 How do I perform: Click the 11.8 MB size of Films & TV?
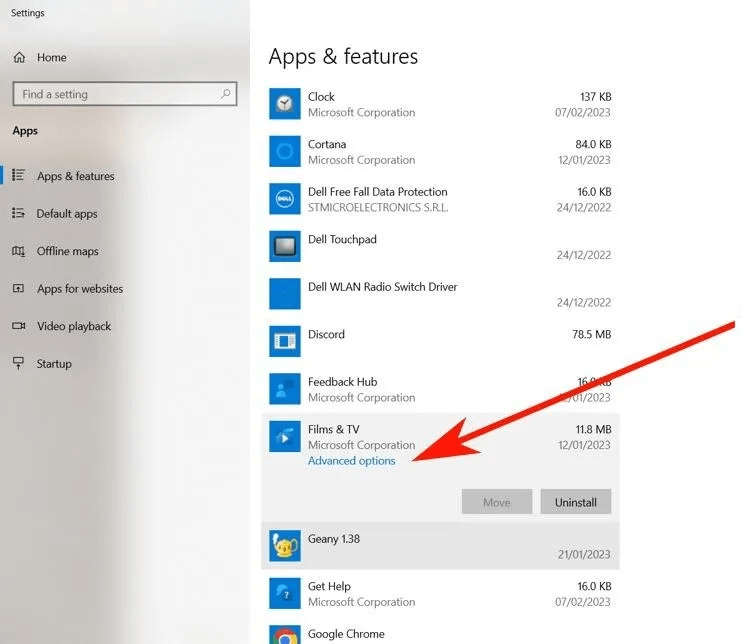[x=593, y=429]
